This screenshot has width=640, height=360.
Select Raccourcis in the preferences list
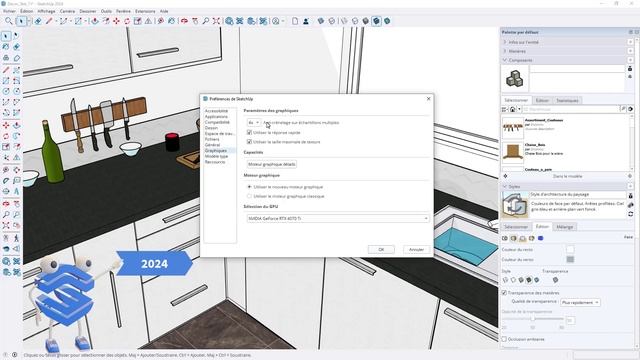tap(215, 162)
